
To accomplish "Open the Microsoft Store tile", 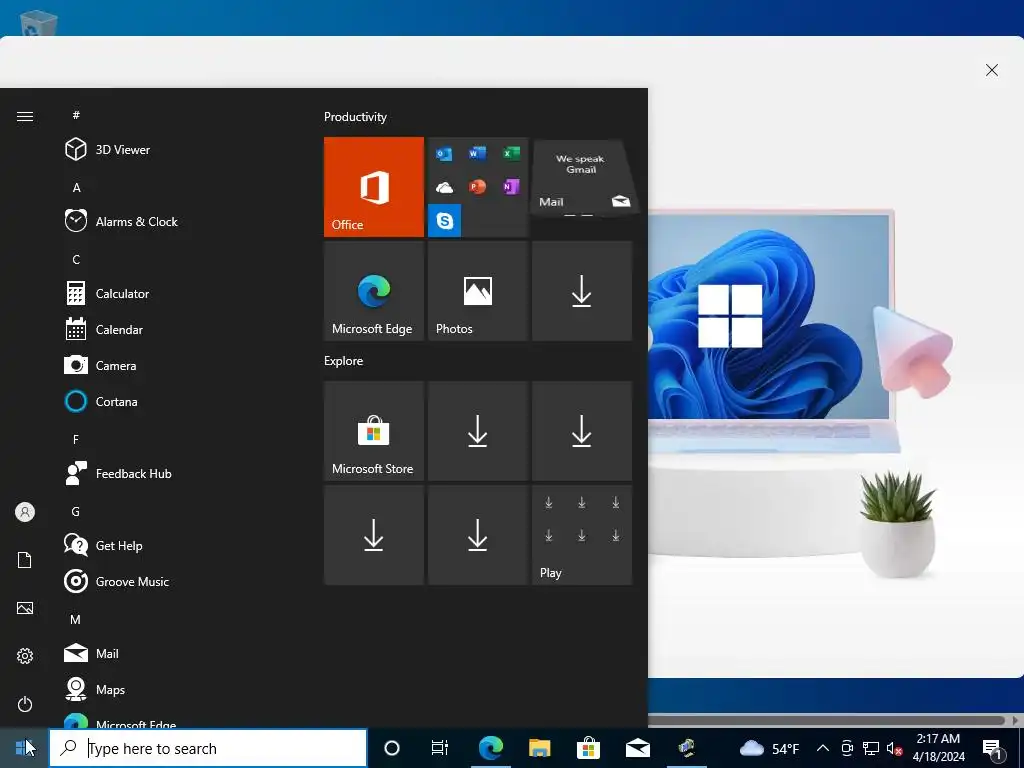I will click(374, 431).
